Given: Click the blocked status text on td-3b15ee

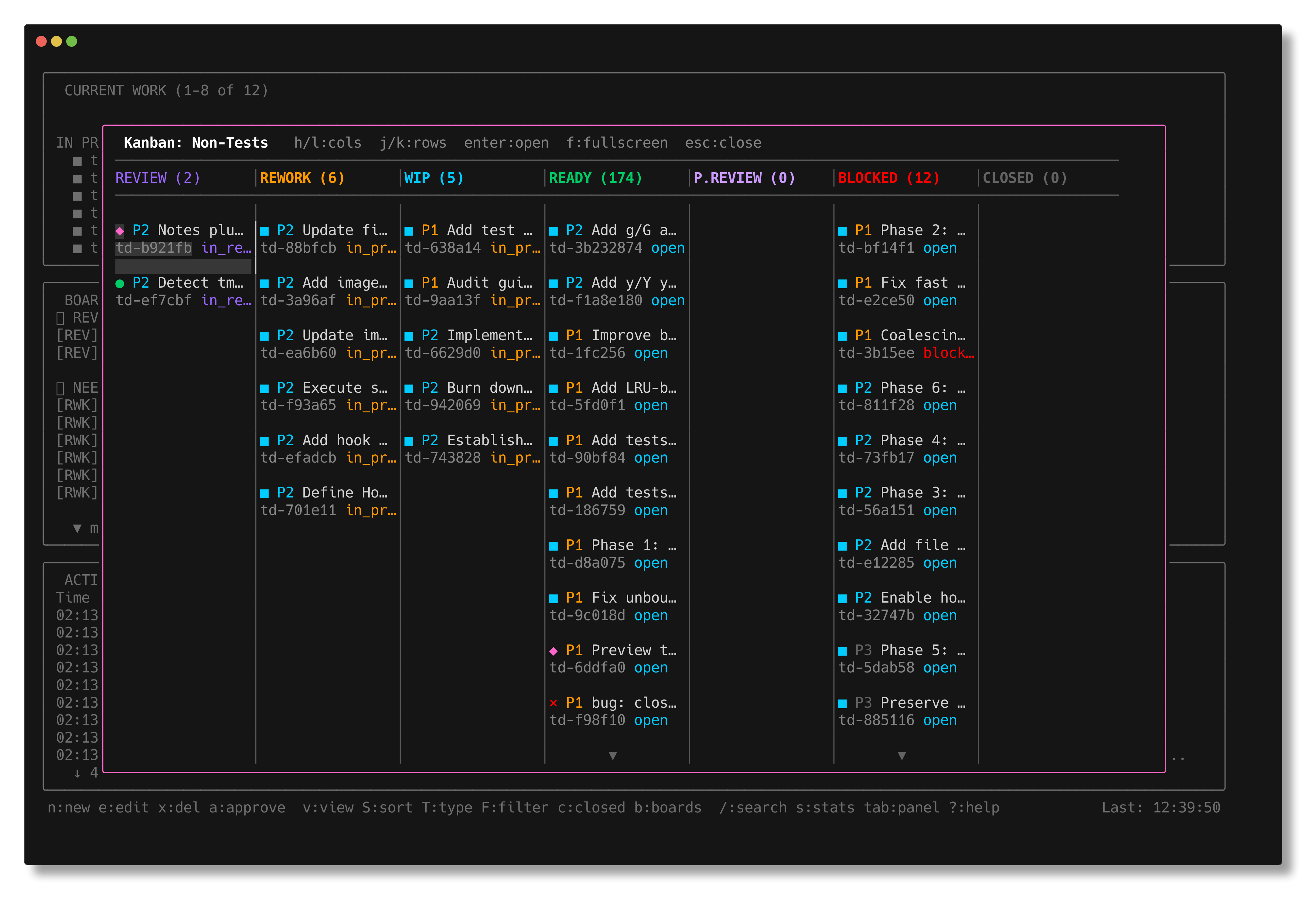Looking at the screenshot, I should coord(949,352).
